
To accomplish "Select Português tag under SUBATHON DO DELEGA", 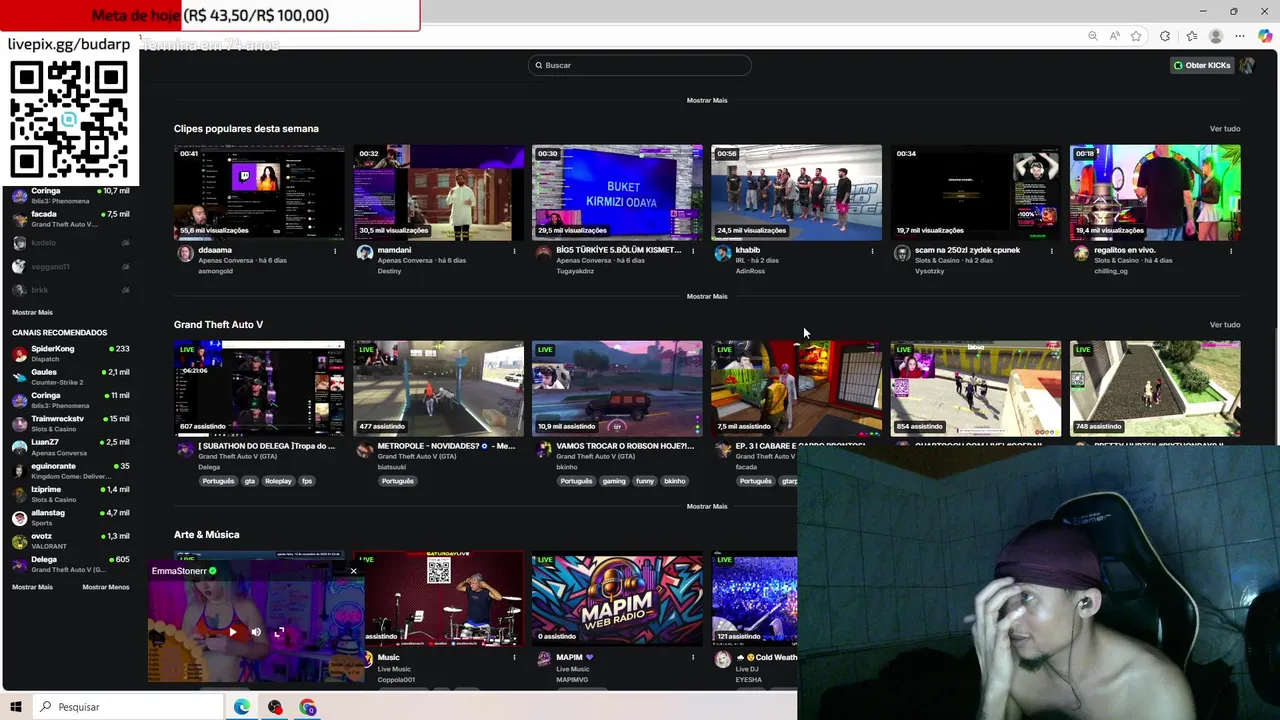I will [218, 481].
